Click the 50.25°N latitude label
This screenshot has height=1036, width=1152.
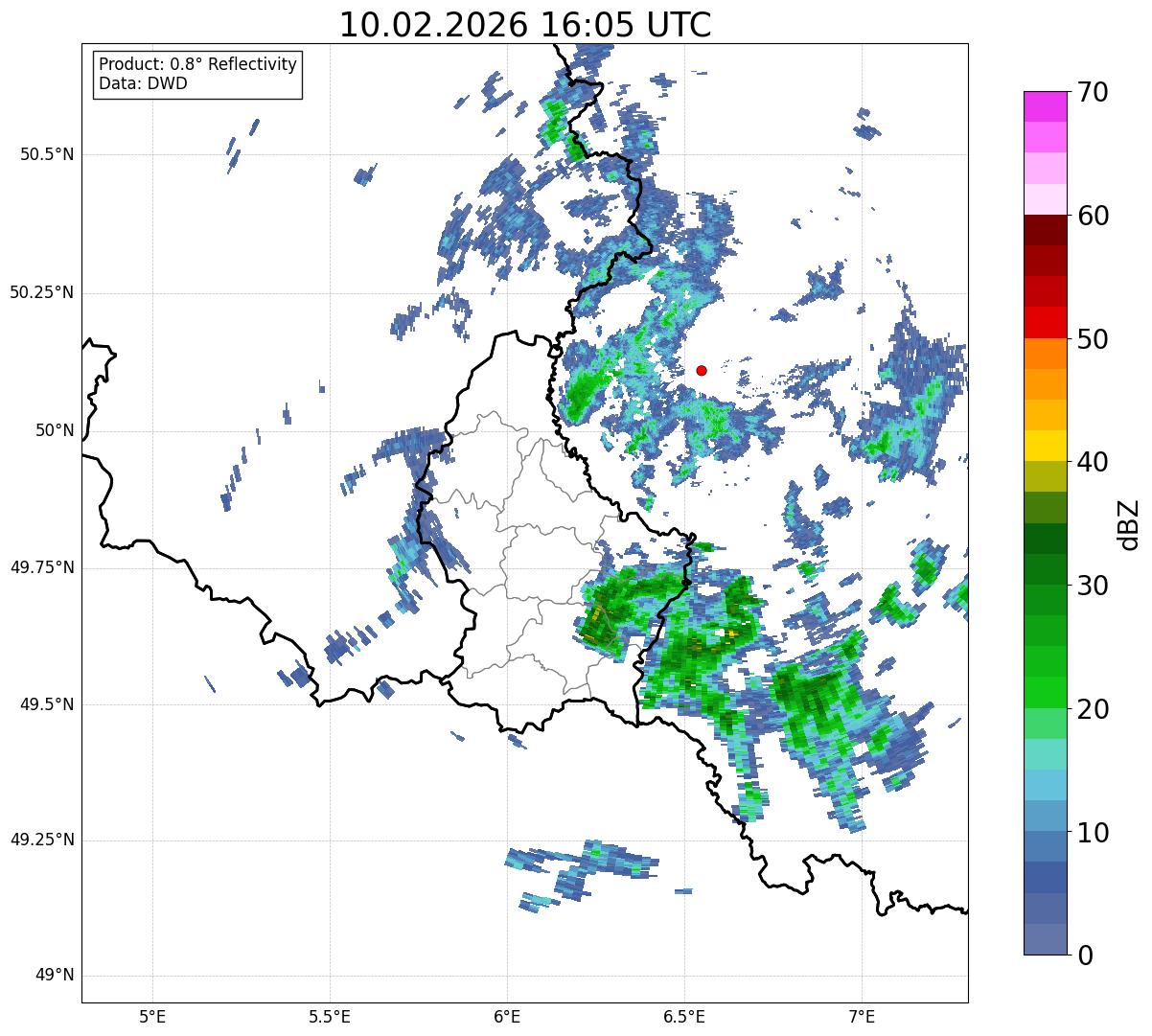(x=42, y=292)
